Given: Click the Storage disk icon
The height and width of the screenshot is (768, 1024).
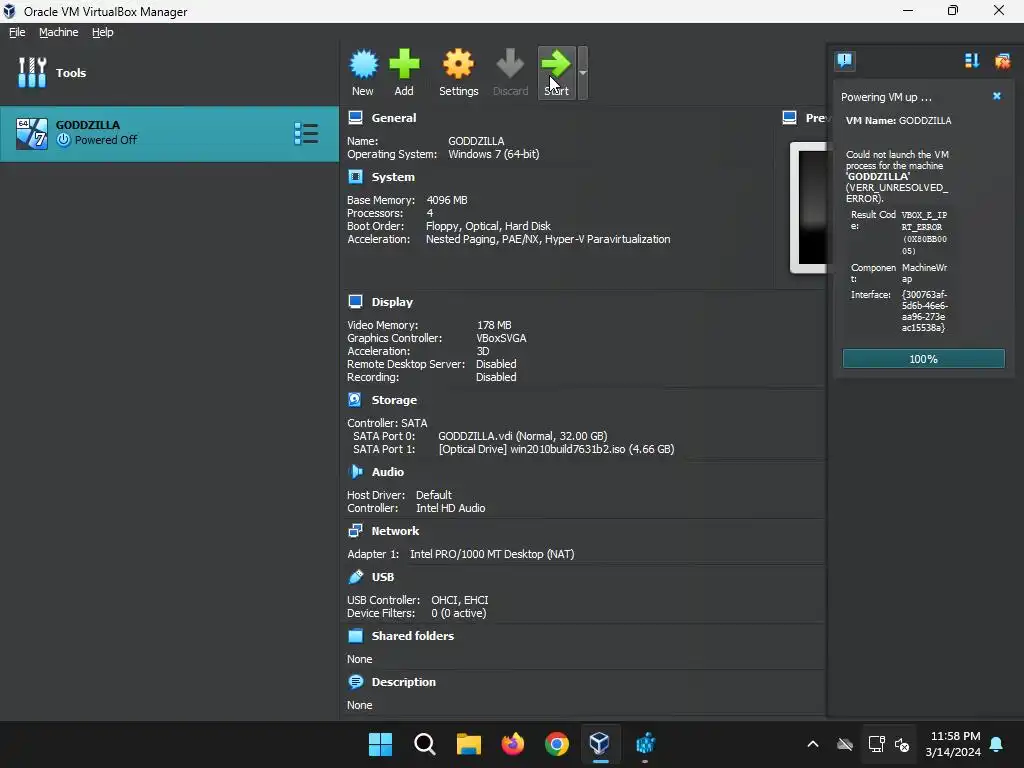Looking at the screenshot, I should click(355, 399).
